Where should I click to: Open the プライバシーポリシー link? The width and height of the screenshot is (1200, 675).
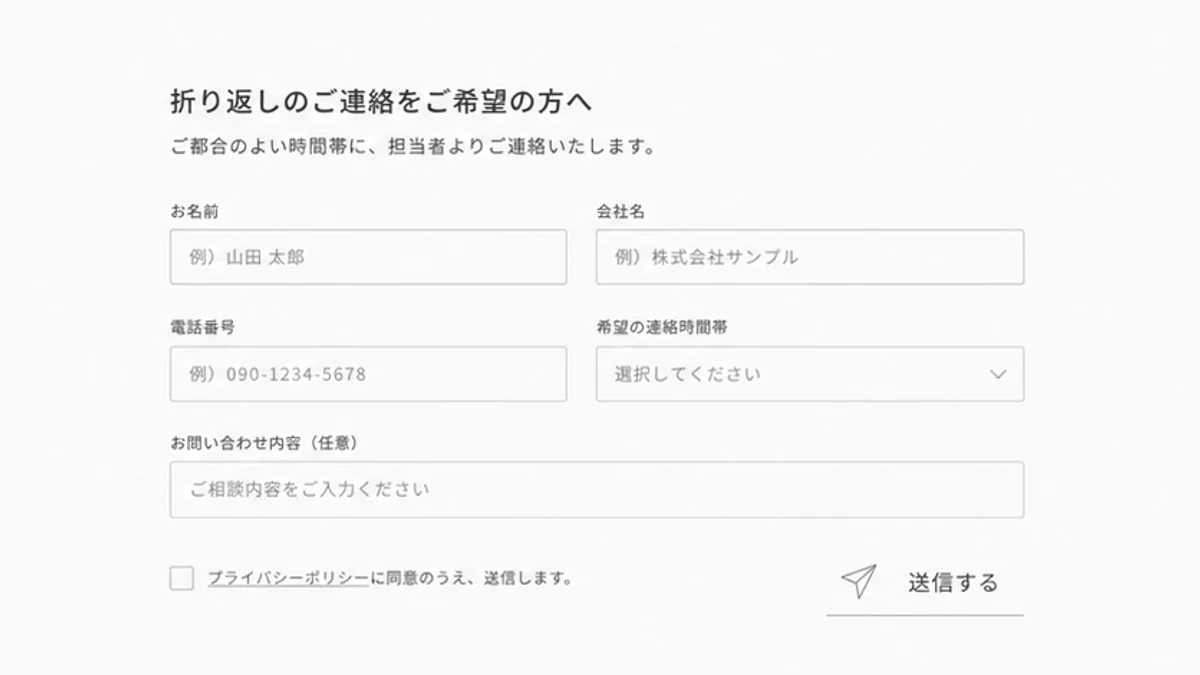(x=289, y=578)
